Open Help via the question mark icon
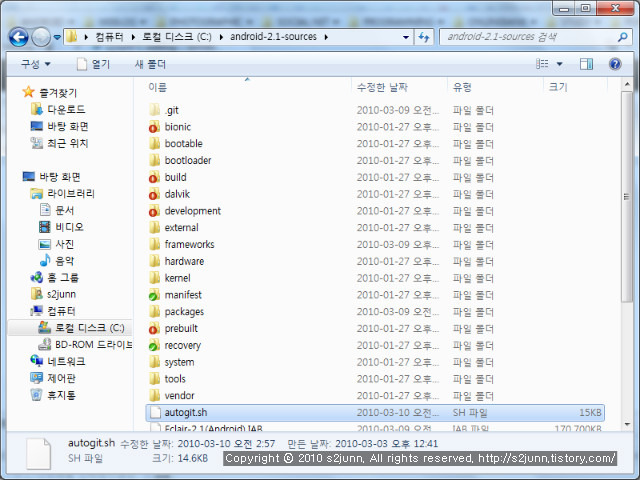 click(615, 64)
